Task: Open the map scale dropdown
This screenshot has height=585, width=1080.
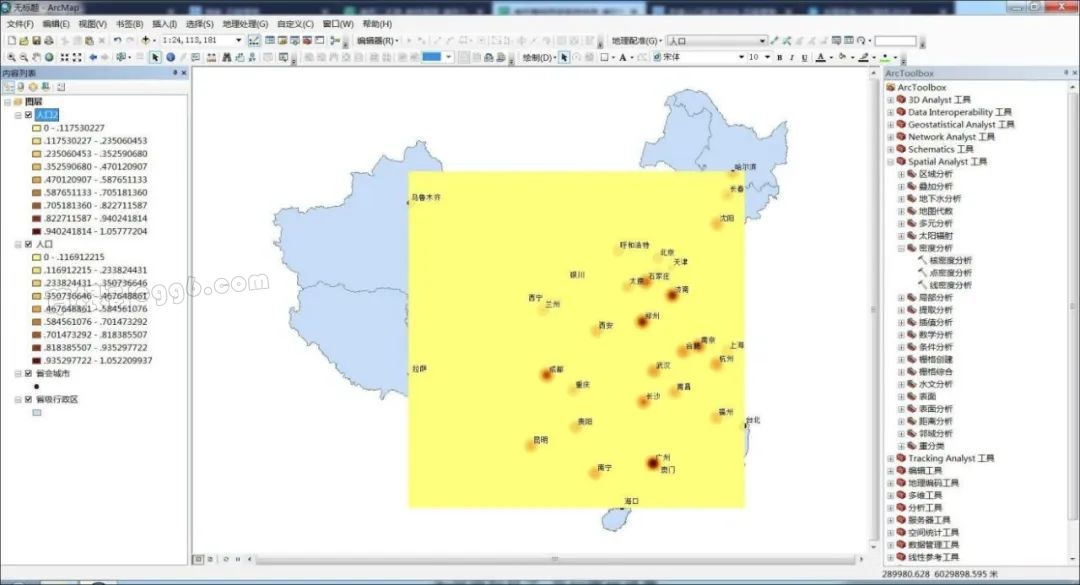Action: (238, 41)
